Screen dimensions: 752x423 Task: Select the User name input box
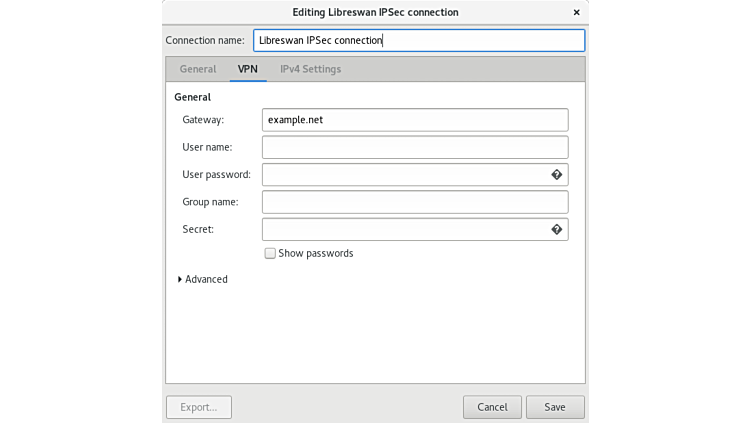pyautogui.click(x=414, y=147)
